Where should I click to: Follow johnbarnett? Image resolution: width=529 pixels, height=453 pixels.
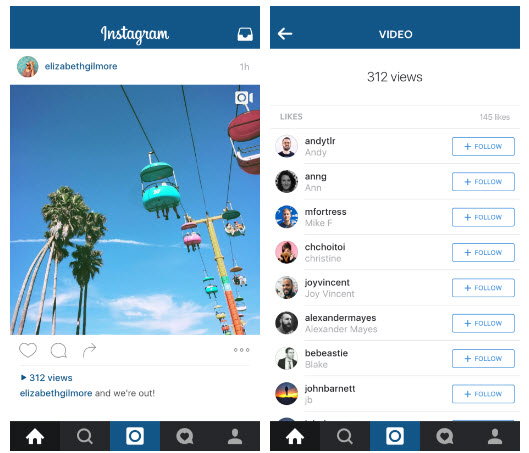pos(483,394)
